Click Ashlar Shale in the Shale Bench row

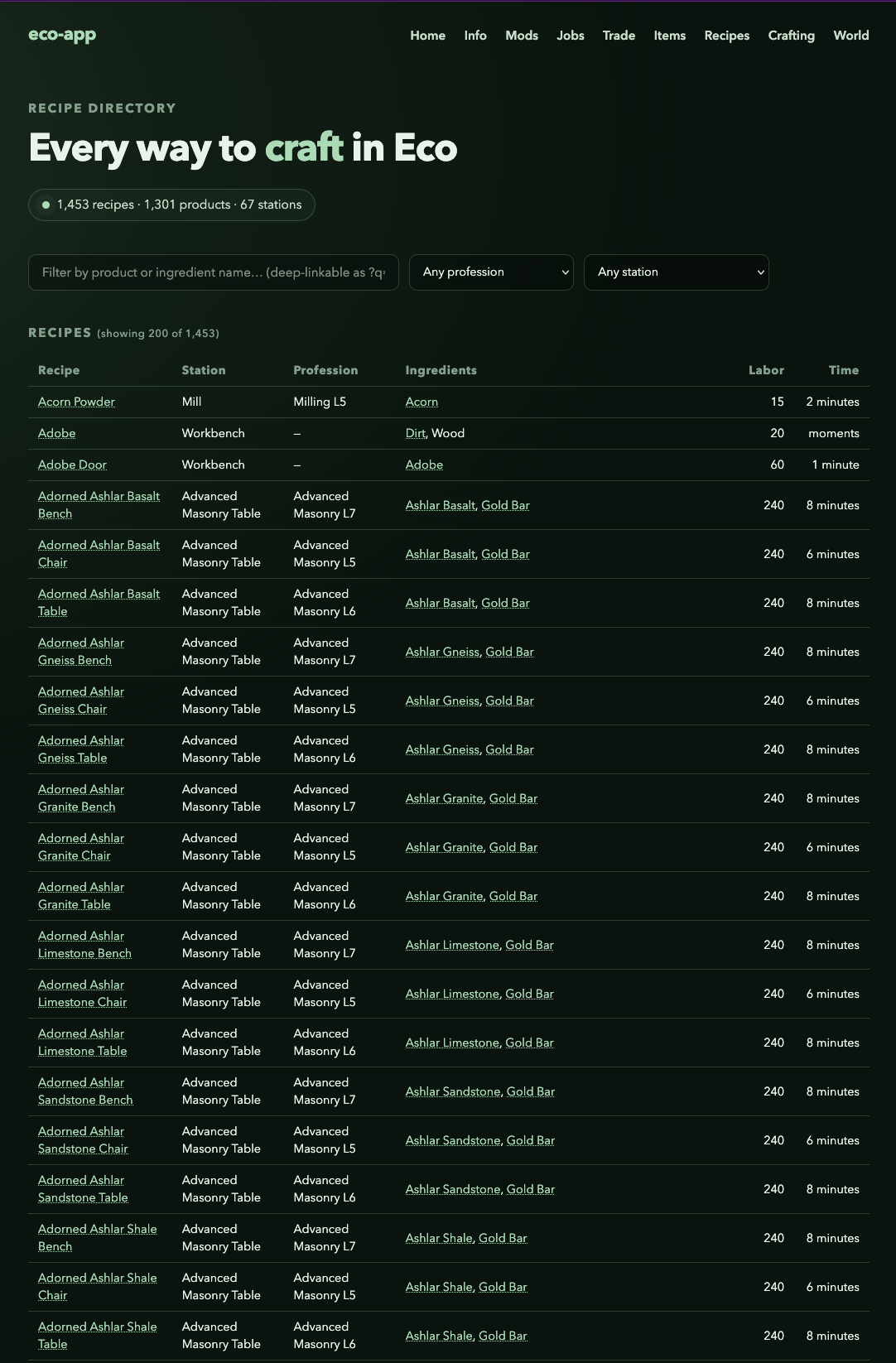[439, 1238]
